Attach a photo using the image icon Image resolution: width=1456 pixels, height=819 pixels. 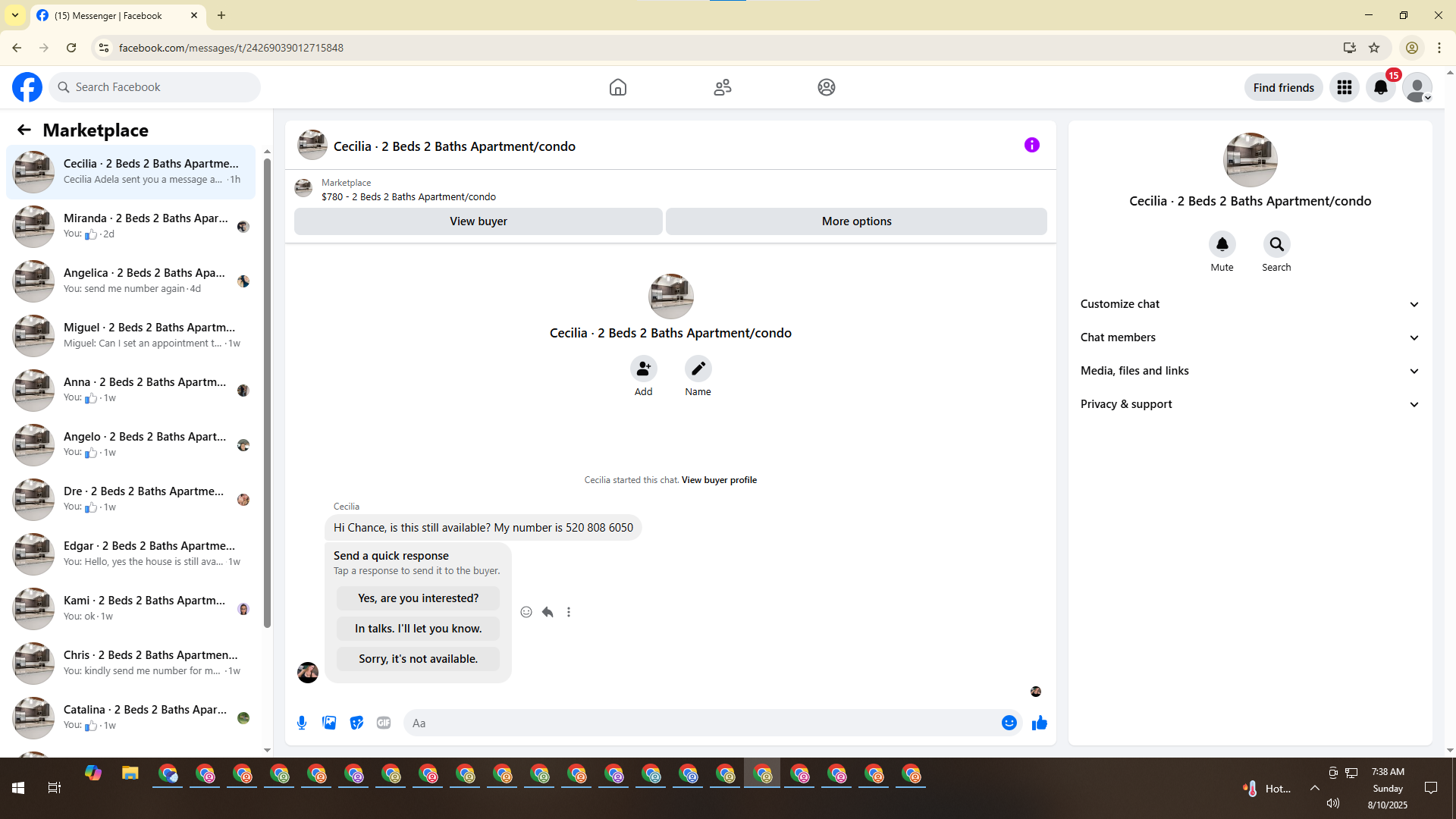[329, 723]
